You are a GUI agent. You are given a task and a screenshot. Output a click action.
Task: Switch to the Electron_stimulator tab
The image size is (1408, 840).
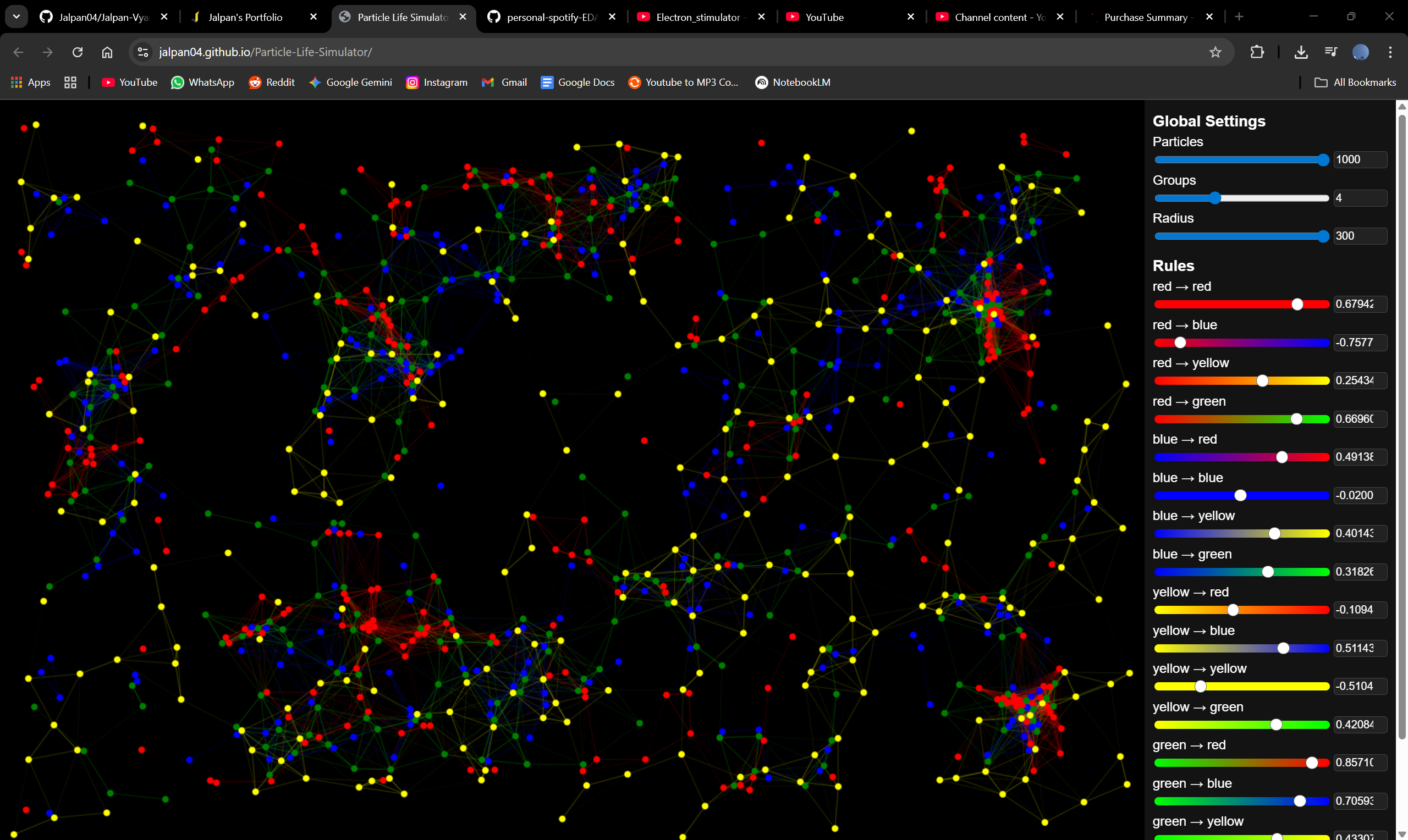701,17
